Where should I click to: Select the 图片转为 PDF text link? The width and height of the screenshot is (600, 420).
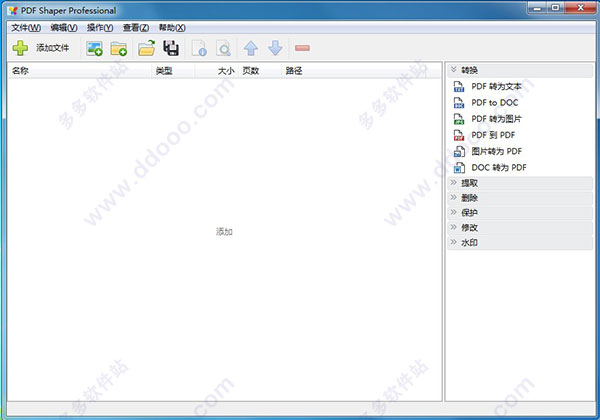497,151
